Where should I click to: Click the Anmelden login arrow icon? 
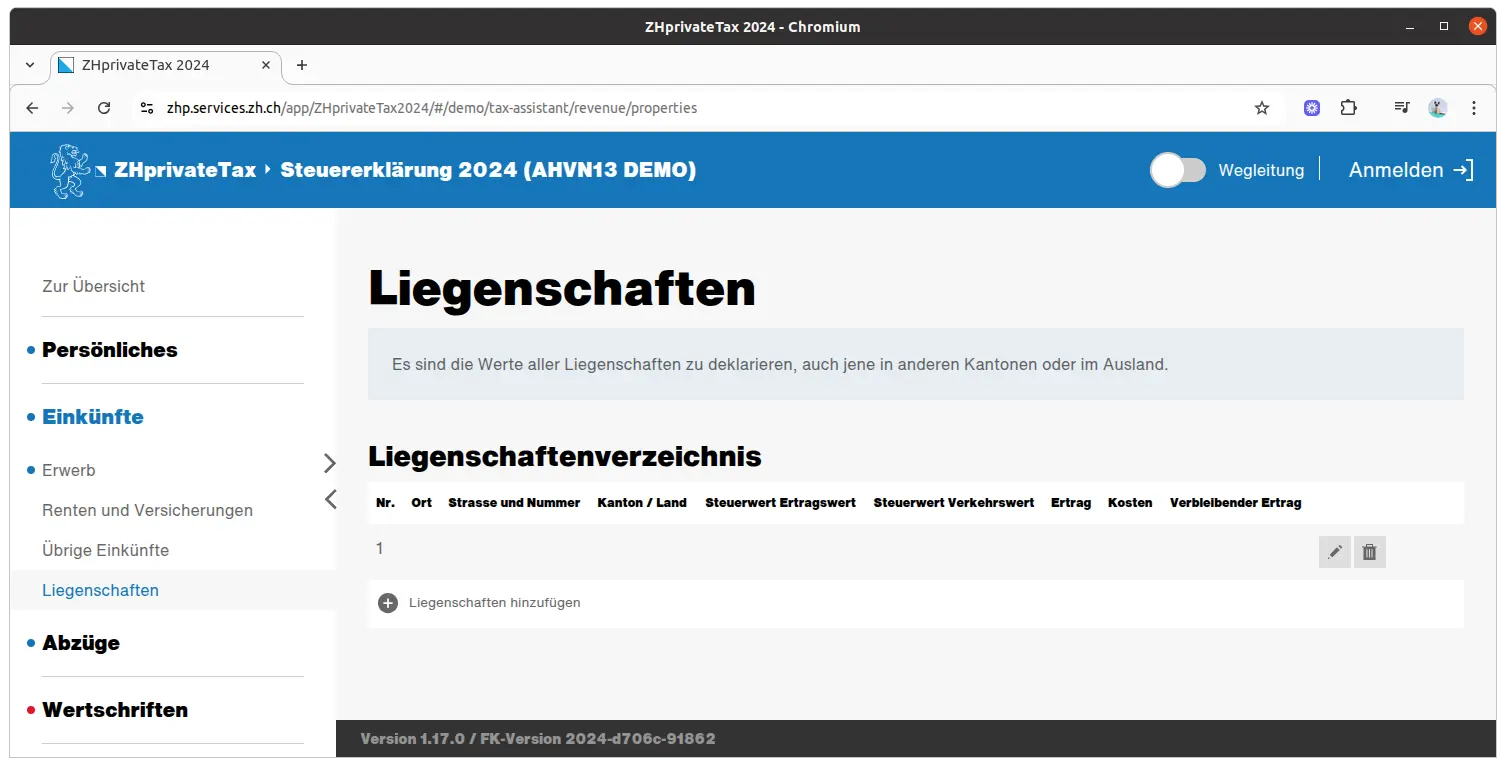tap(1463, 170)
